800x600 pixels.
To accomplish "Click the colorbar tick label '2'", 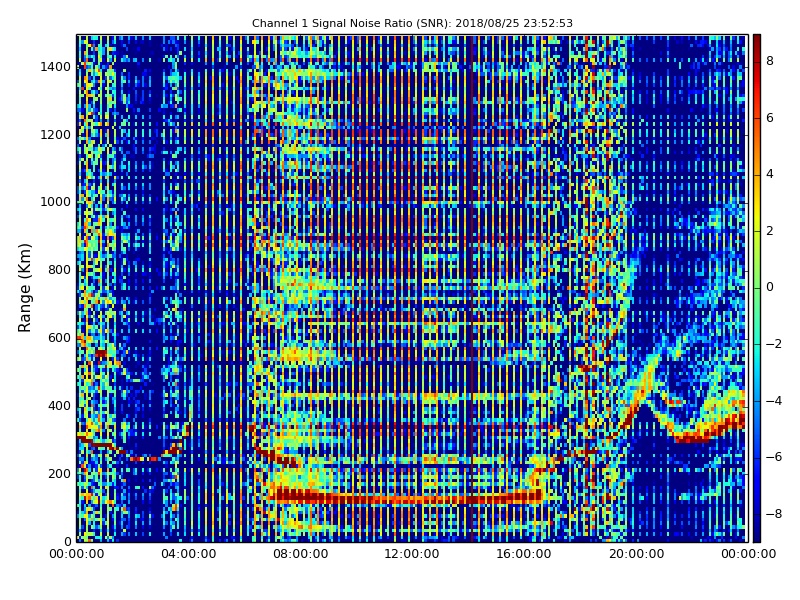I will pos(770,231).
